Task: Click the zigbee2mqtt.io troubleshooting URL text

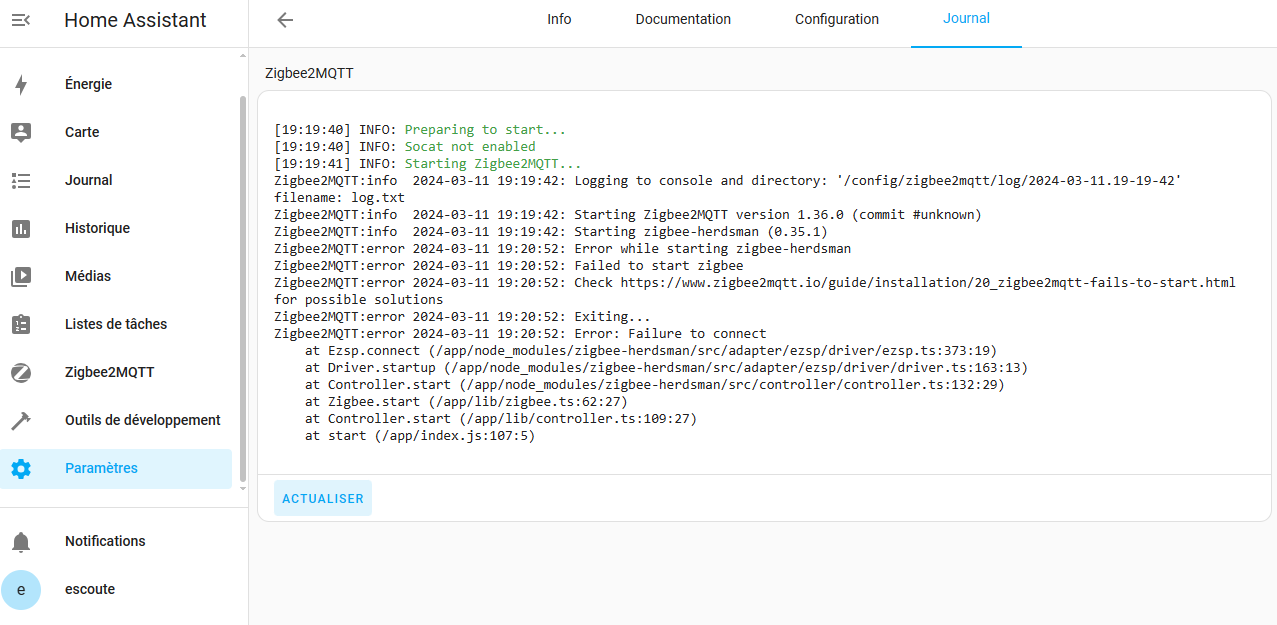Action: tap(928, 283)
